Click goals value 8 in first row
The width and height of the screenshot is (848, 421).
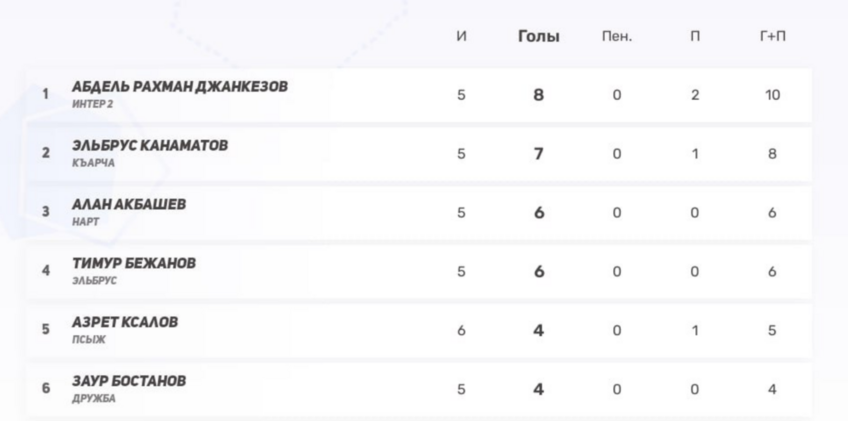[x=538, y=95]
